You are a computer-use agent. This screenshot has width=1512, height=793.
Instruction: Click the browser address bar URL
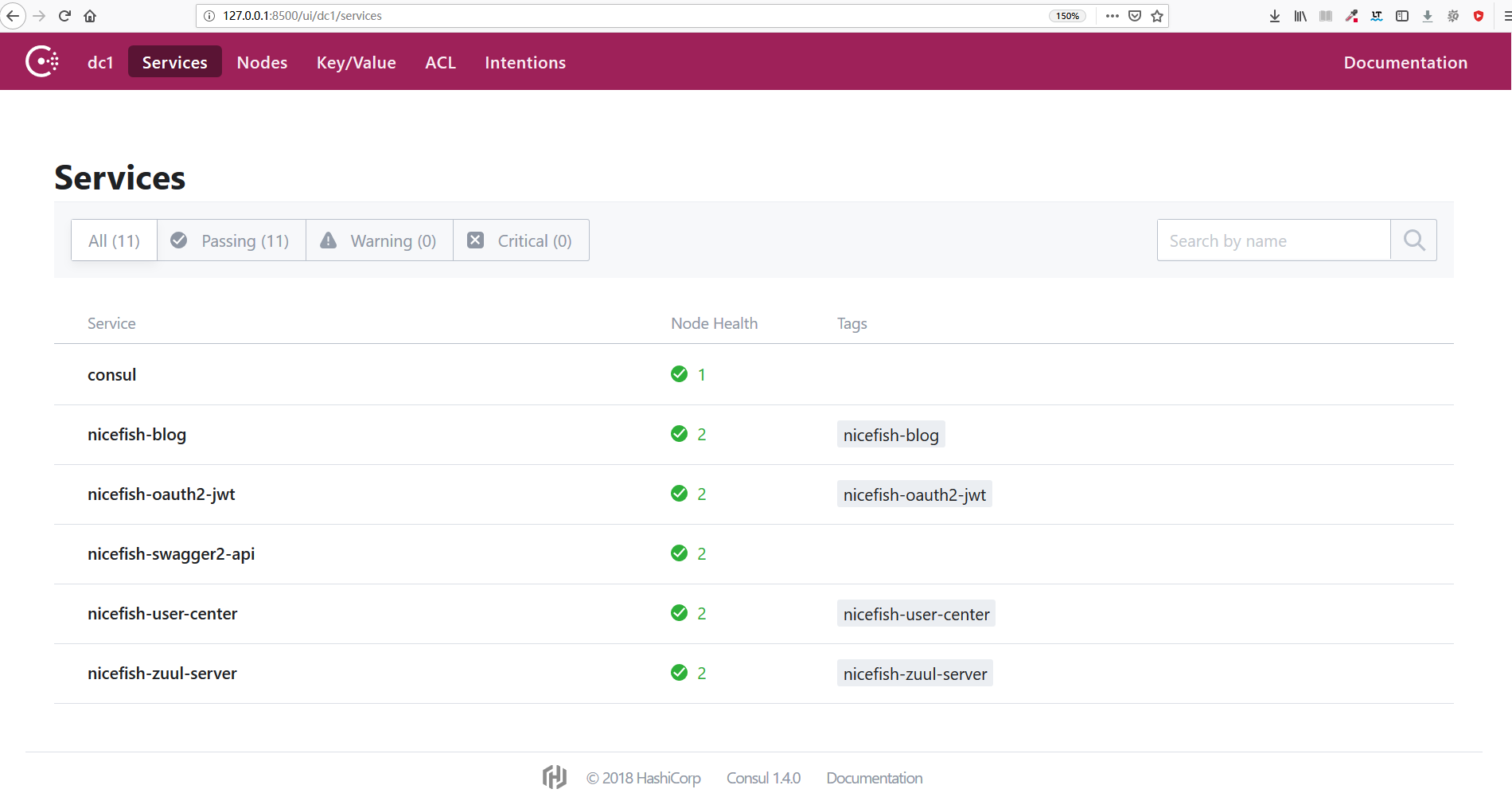(302, 16)
